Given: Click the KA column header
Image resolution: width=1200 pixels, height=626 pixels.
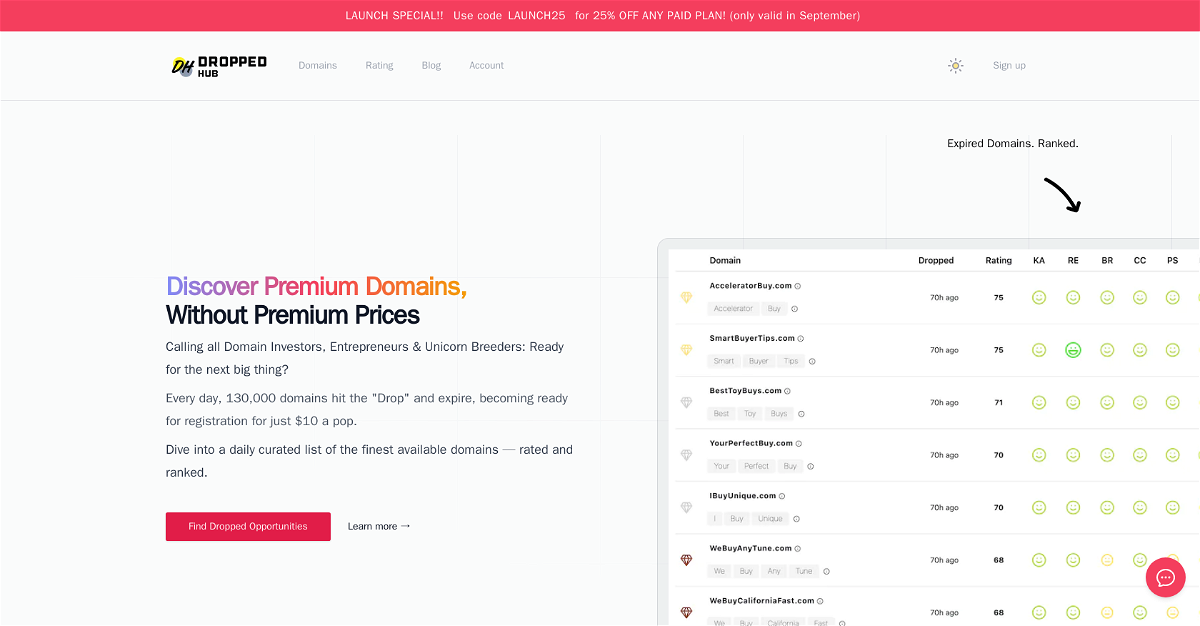Looking at the screenshot, I should pyautogui.click(x=1039, y=261).
